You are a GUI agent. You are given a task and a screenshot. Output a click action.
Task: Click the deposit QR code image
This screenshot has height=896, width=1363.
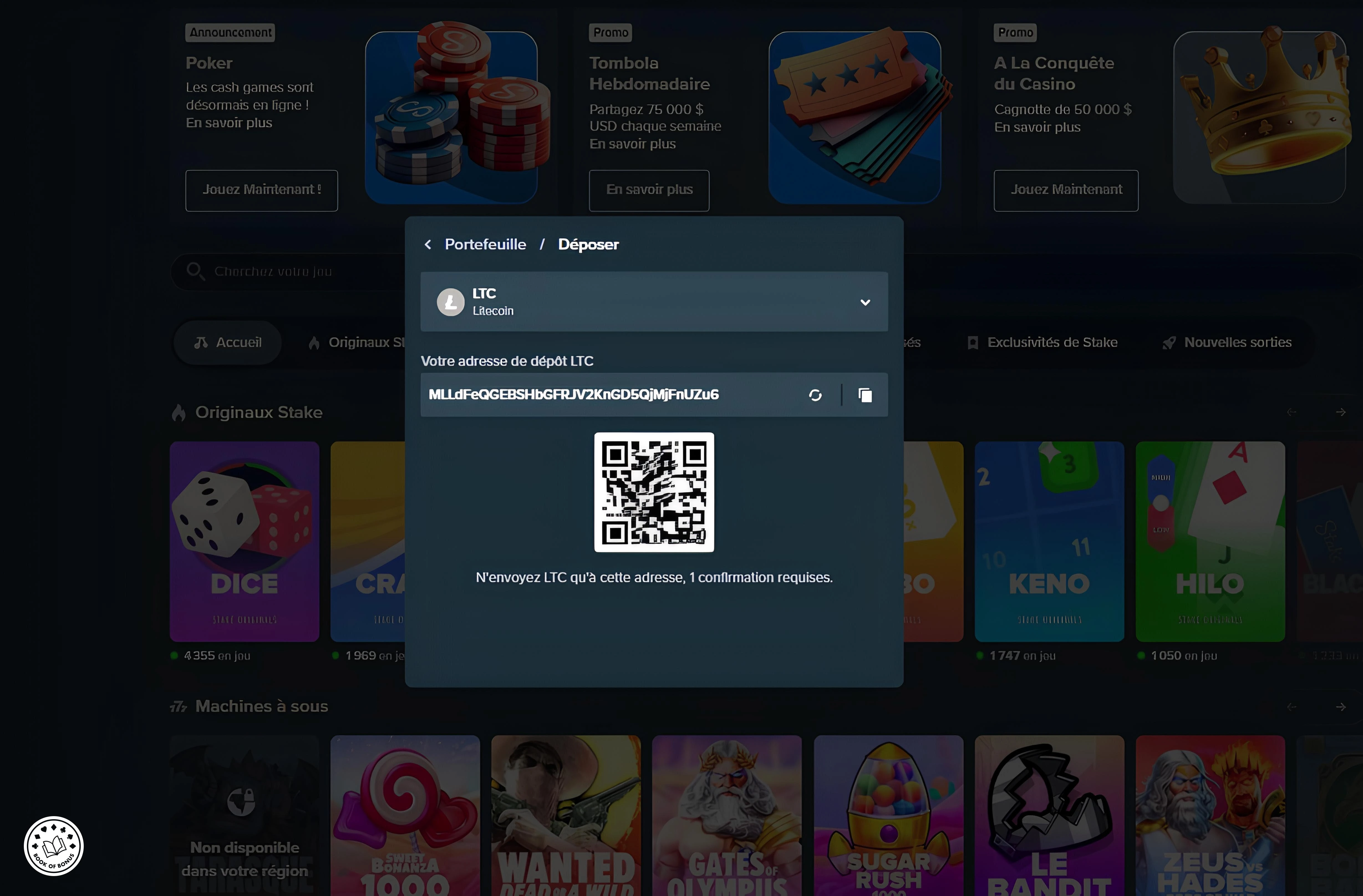coord(654,492)
